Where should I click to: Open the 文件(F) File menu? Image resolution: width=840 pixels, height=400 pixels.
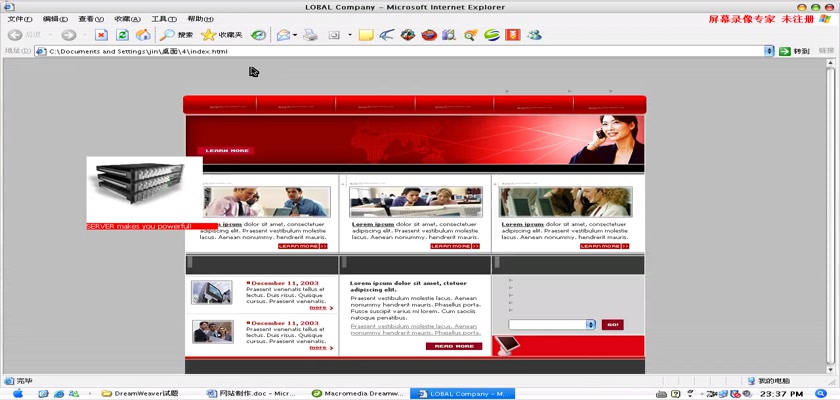[20, 19]
